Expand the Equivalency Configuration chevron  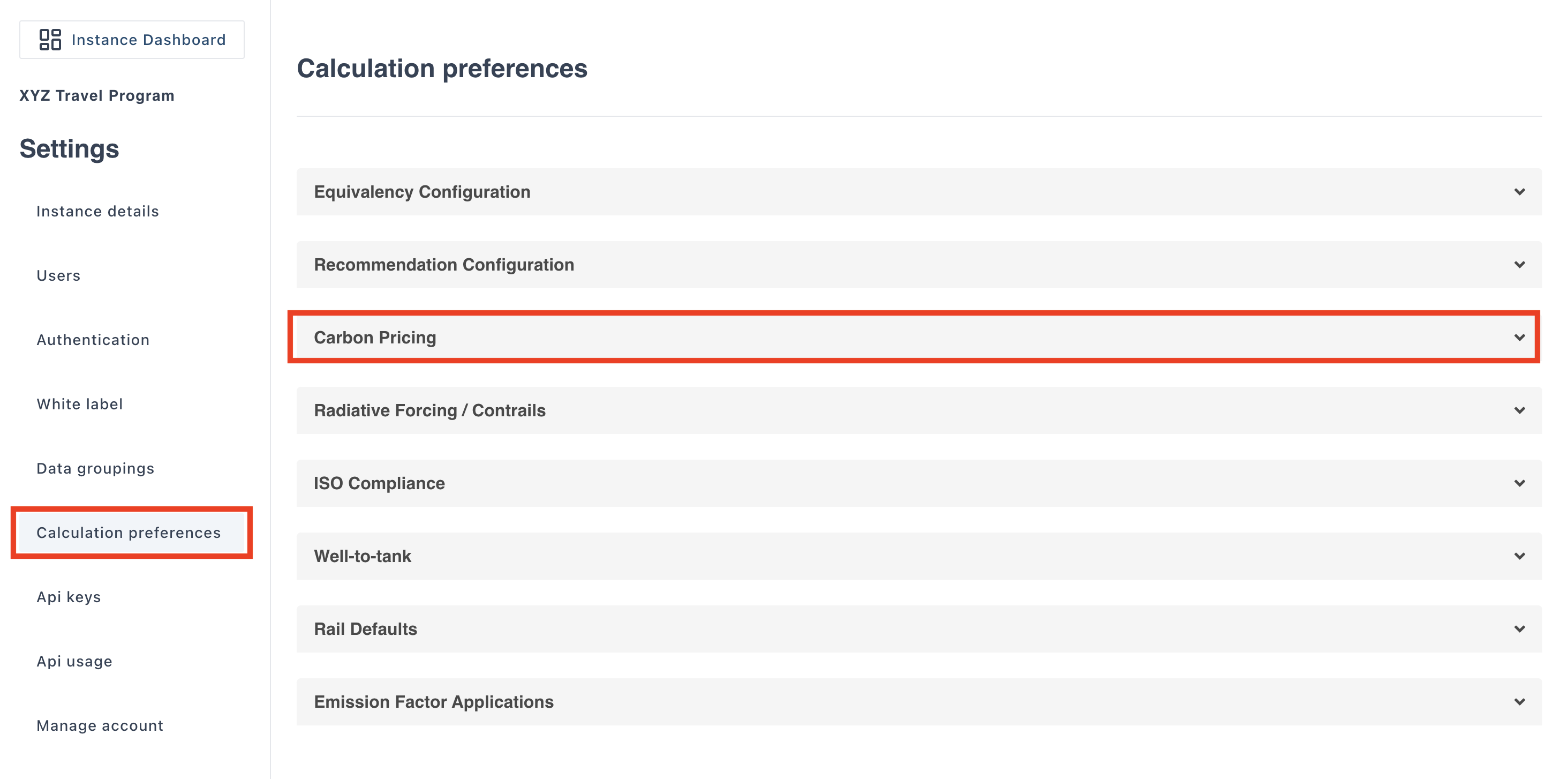(x=1519, y=192)
